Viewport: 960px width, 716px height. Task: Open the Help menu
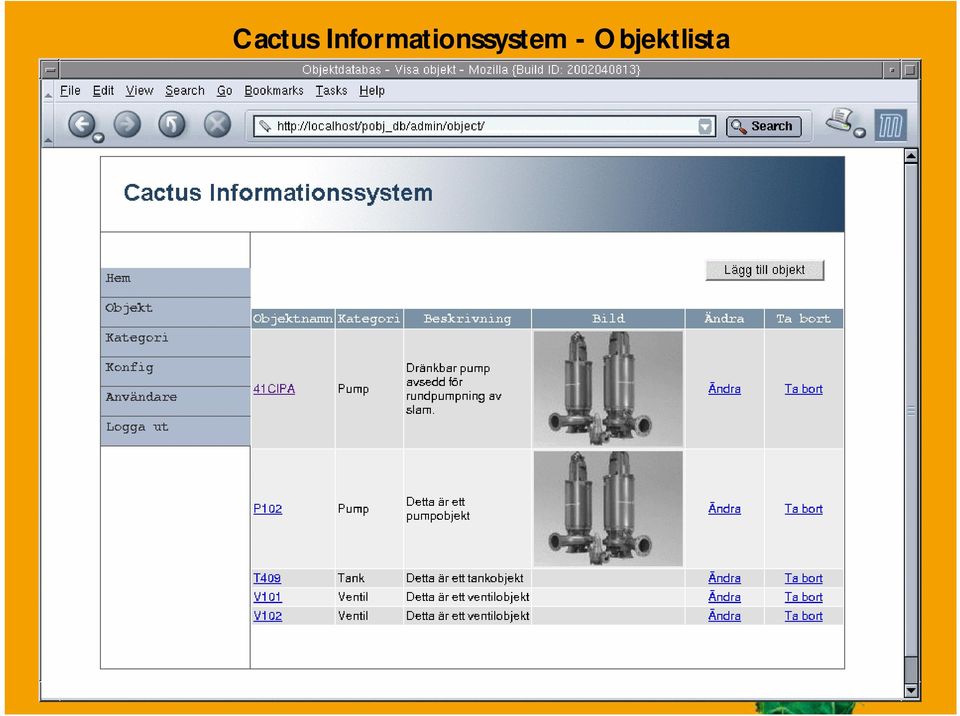[372, 91]
